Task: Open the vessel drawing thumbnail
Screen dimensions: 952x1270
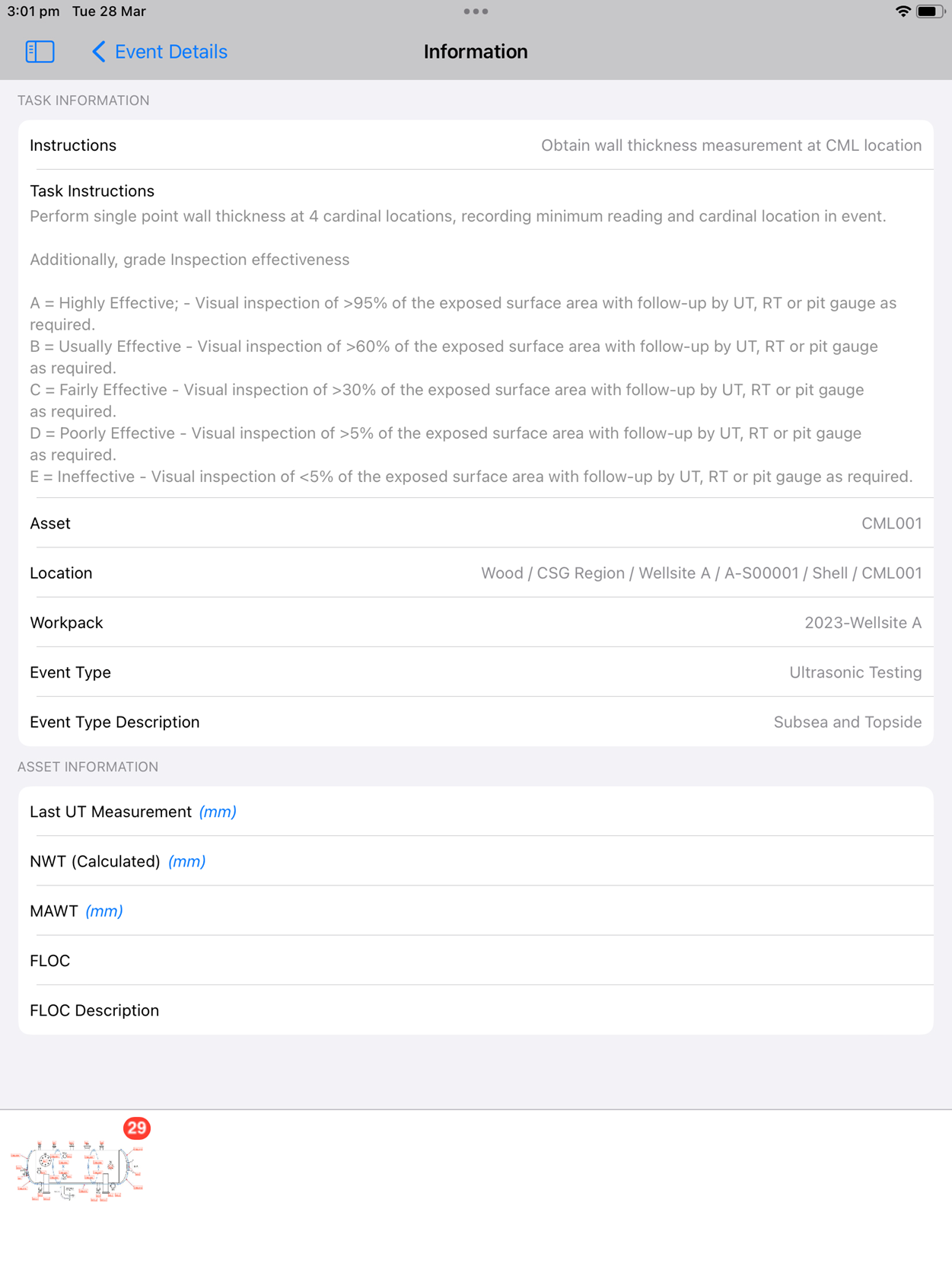Action: 76,1169
